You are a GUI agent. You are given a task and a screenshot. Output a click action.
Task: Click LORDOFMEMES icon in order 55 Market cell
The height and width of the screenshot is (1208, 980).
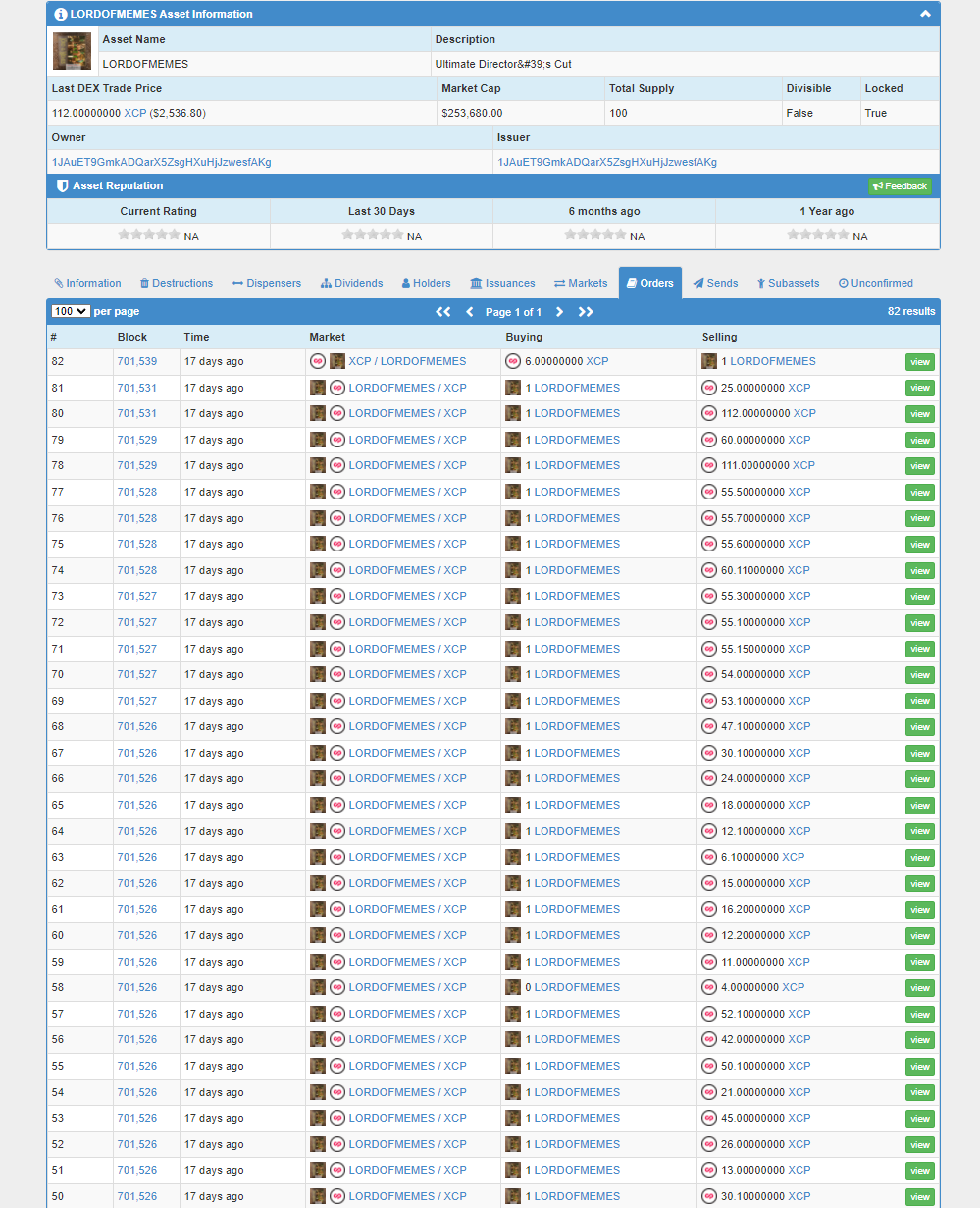tap(318, 1066)
